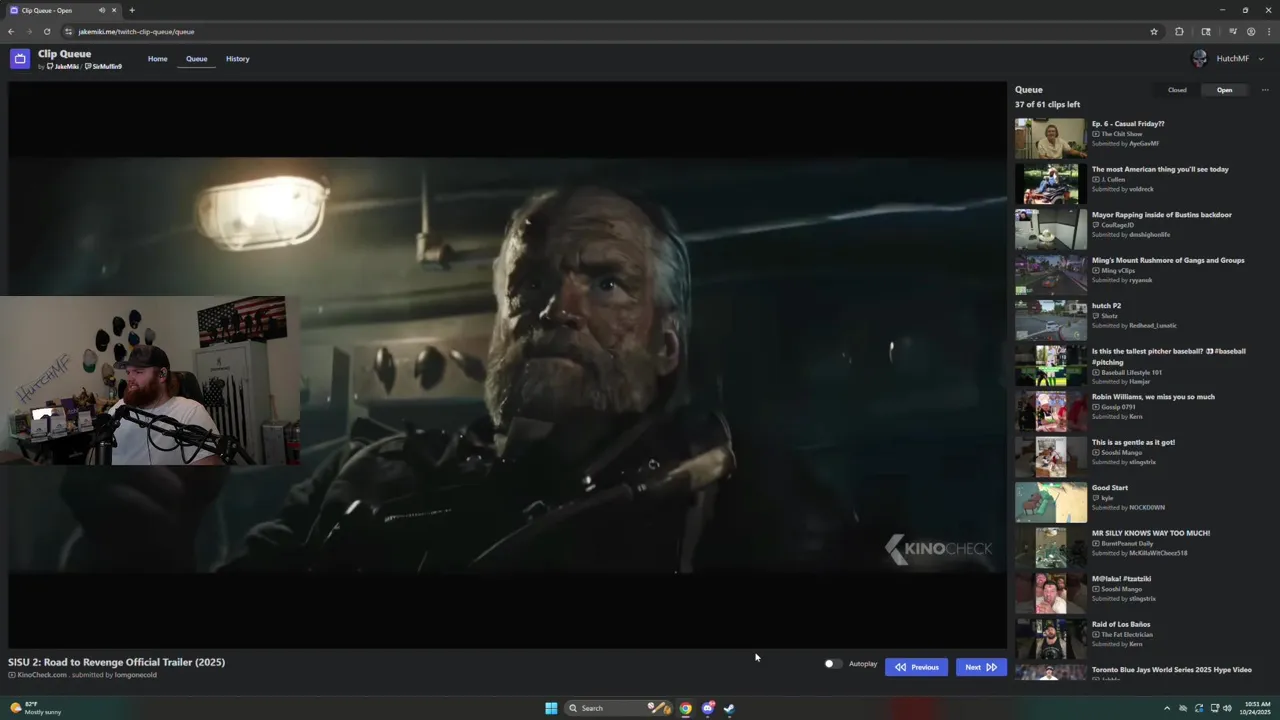
Task: Set the queue to Closed
Action: [x=1177, y=90]
